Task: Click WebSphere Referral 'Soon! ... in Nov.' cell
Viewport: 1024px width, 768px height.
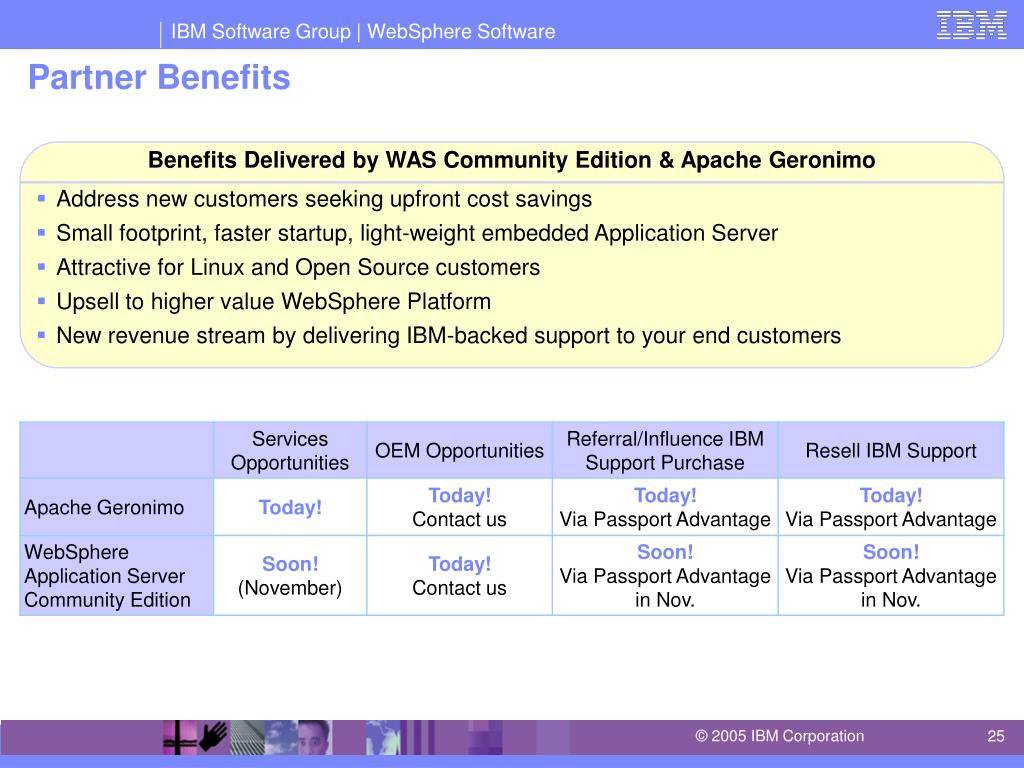Action: (x=665, y=575)
